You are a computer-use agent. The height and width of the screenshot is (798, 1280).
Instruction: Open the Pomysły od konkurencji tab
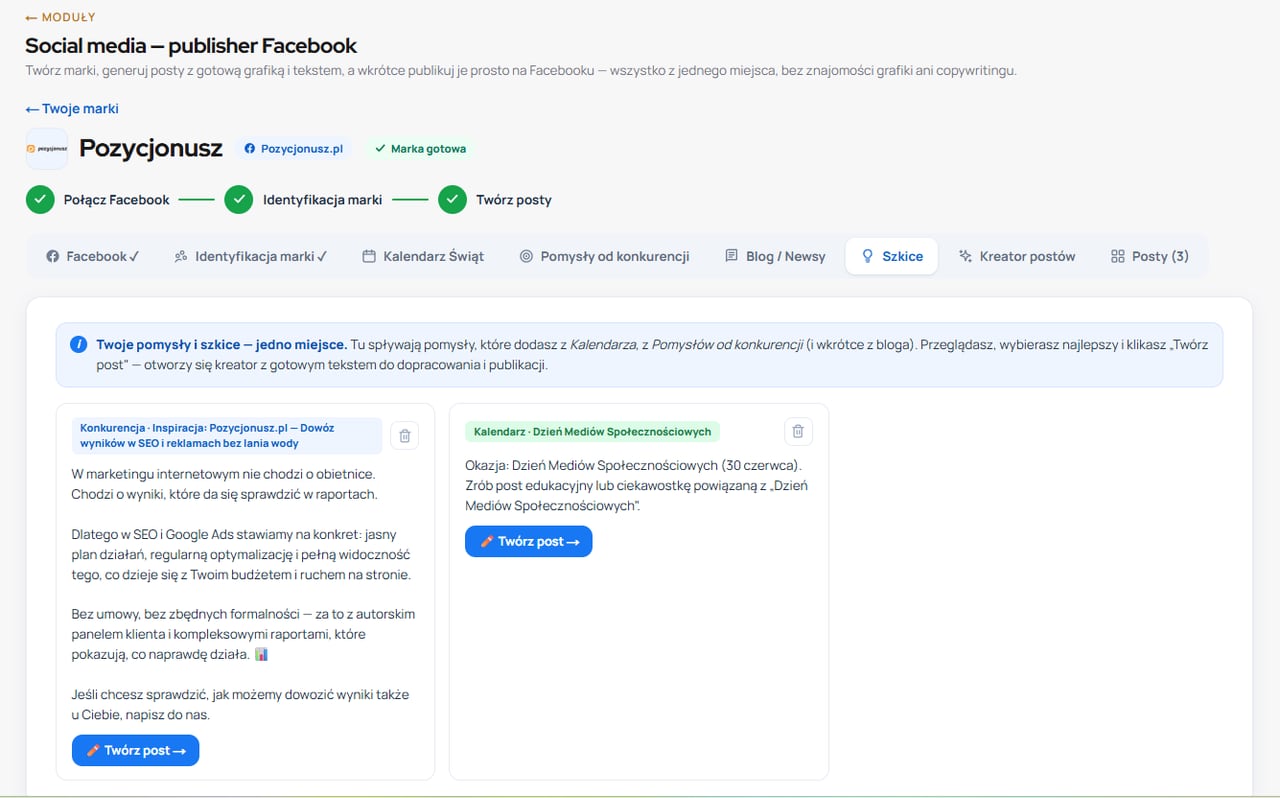[604, 256]
